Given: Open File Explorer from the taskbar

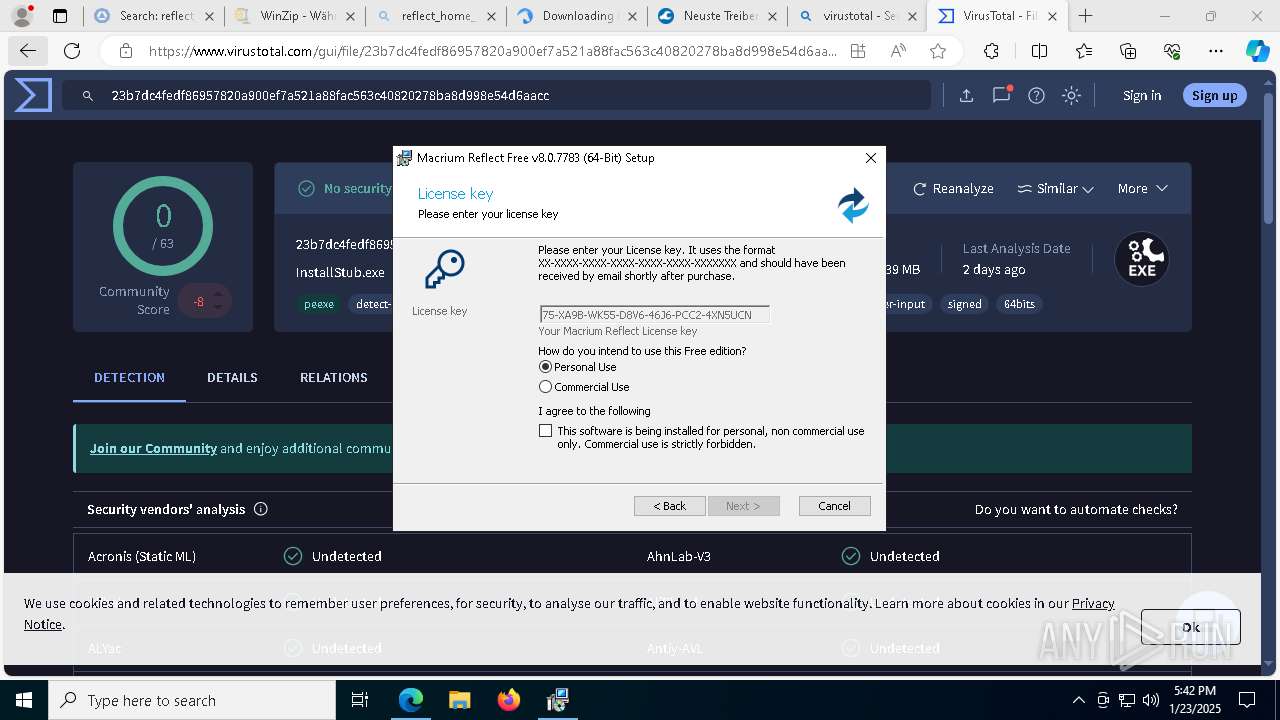Looking at the screenshot, I should 459,700.
